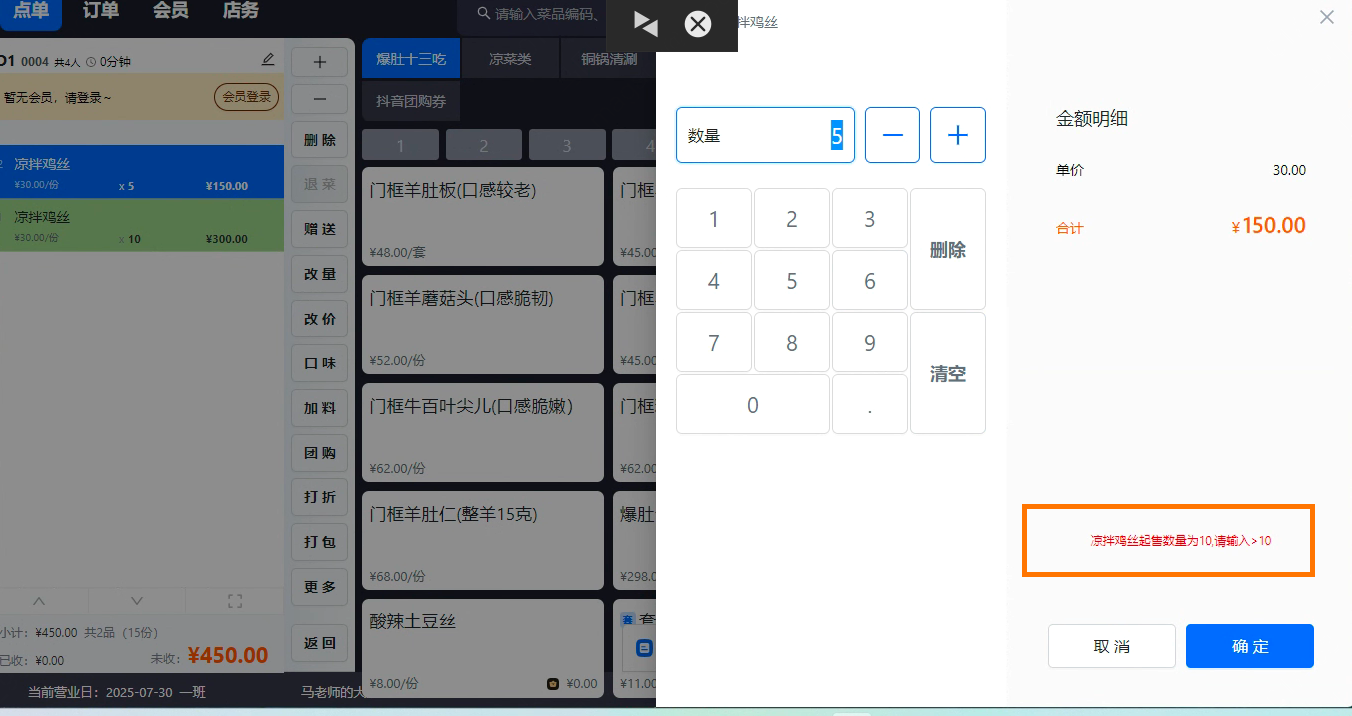Tap keypad digit 3
This screenshot has height=716, width=1352.
pos(870,219)
